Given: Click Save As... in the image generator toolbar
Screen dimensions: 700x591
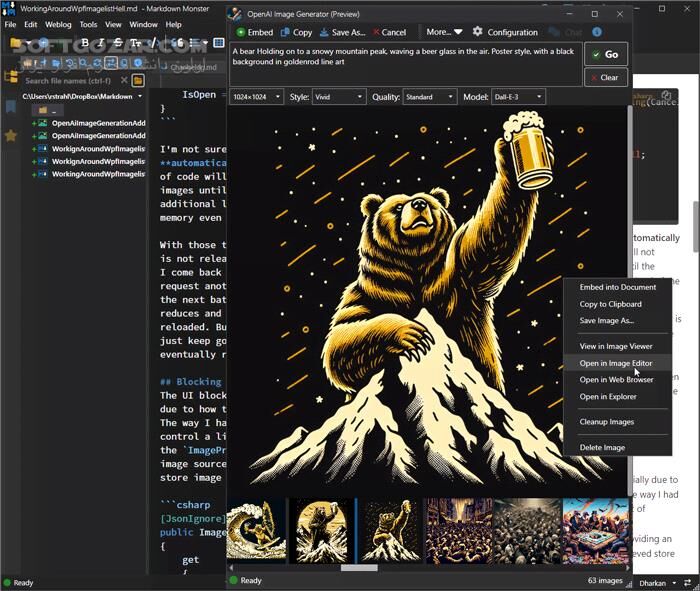Looking at the screenshot, I should coord(342,32).
